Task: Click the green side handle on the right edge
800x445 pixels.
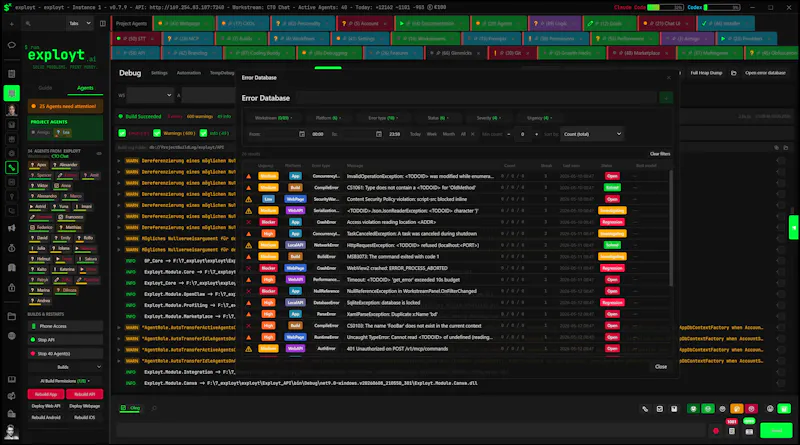Action: (793, 227)
